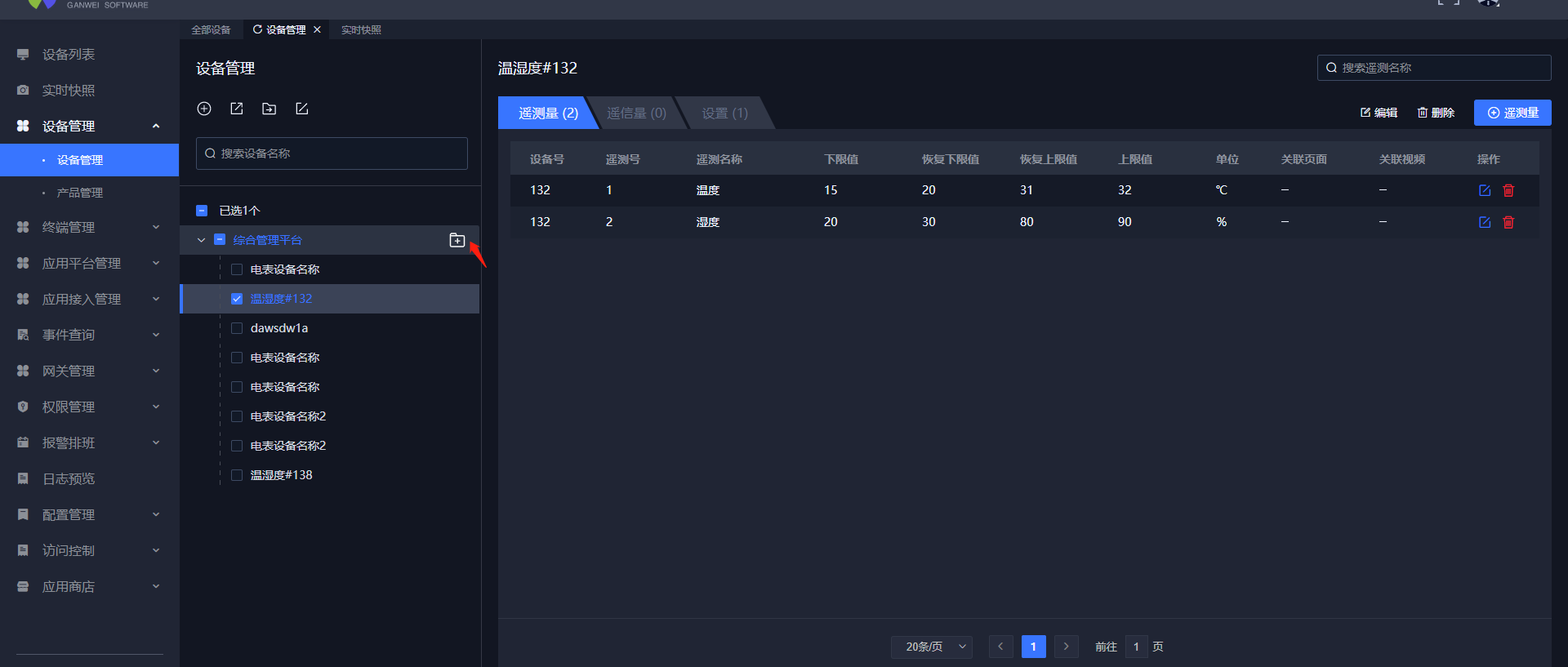Open 设备列表 via its sidebar icon
The height and width of the screenshot is (667, 1568).
click(x=23, y=55)
